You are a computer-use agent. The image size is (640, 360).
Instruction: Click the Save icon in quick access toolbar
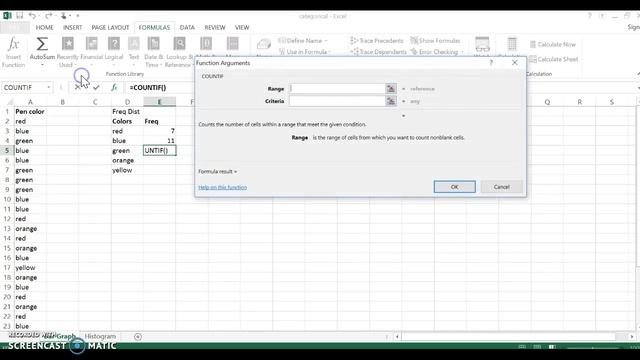pyautogui.click(x=20, y=16)
